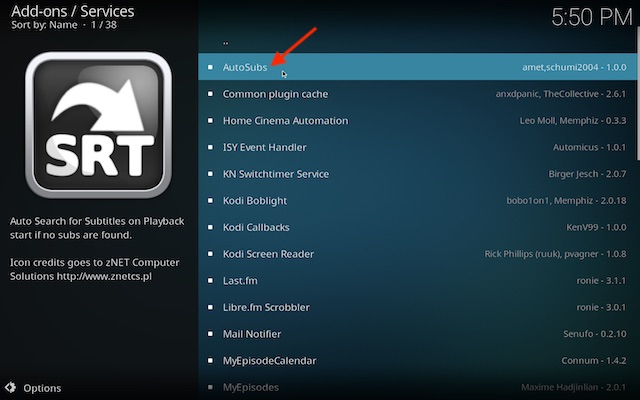Click 'bobo1on1, Memphiz - 2.0.18' text

click(567, 200)
